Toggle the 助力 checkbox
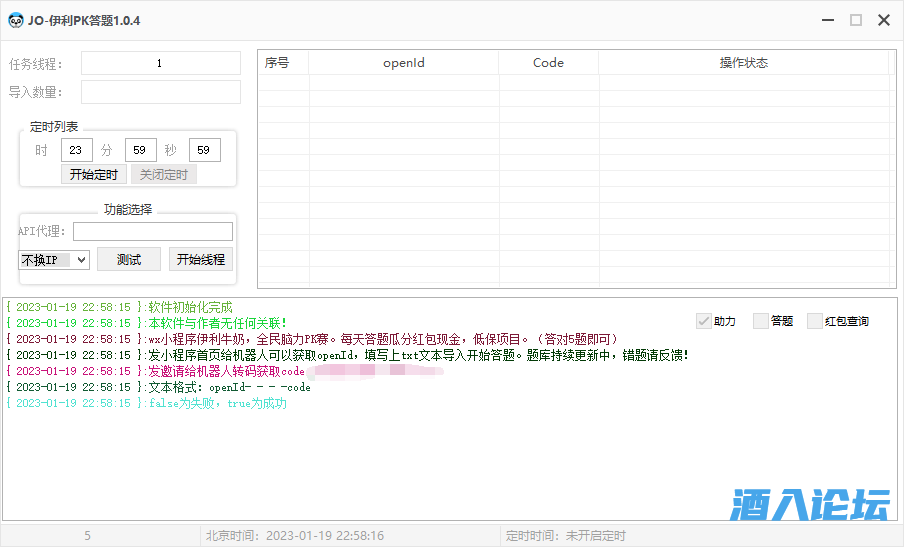This screenshot has height=547, width=904. [704, 321]
